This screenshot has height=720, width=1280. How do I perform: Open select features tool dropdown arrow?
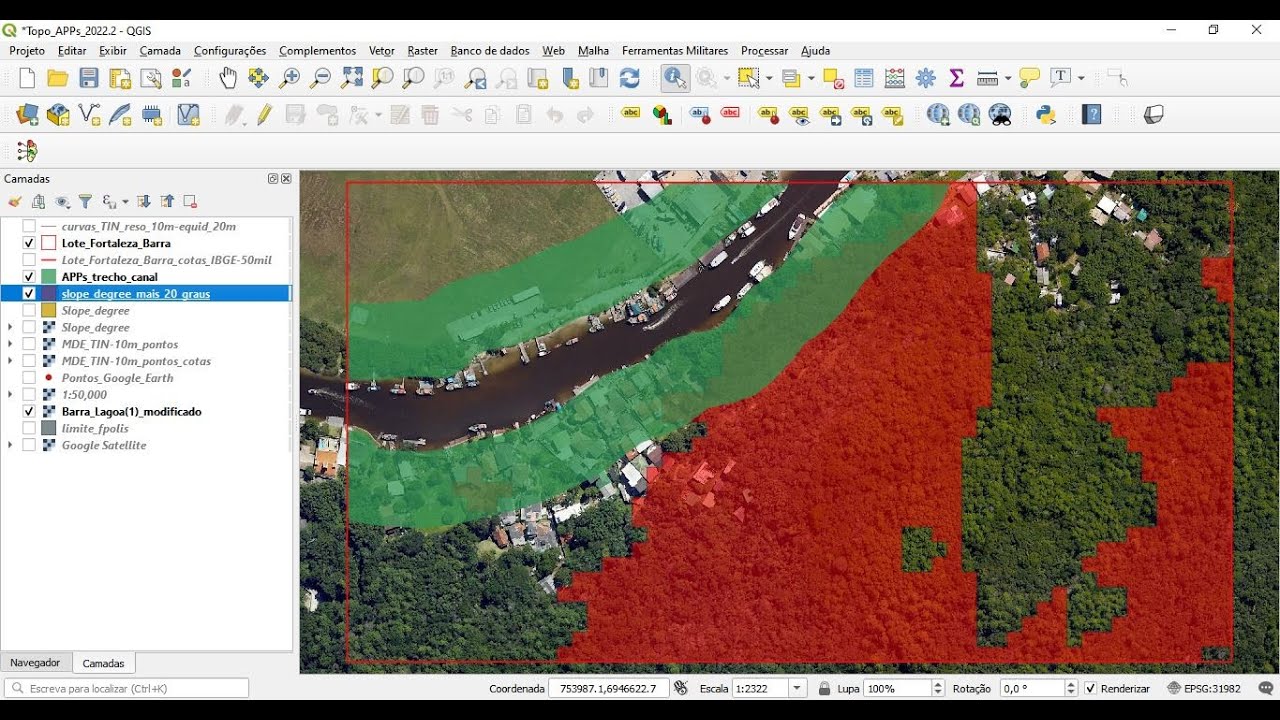(x=768, y=78)
